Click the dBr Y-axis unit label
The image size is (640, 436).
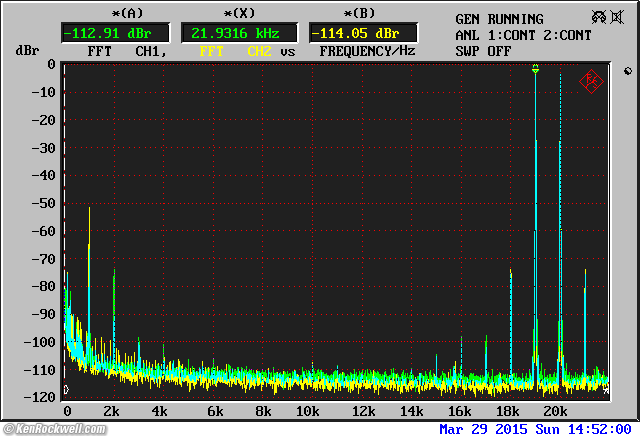26,51
